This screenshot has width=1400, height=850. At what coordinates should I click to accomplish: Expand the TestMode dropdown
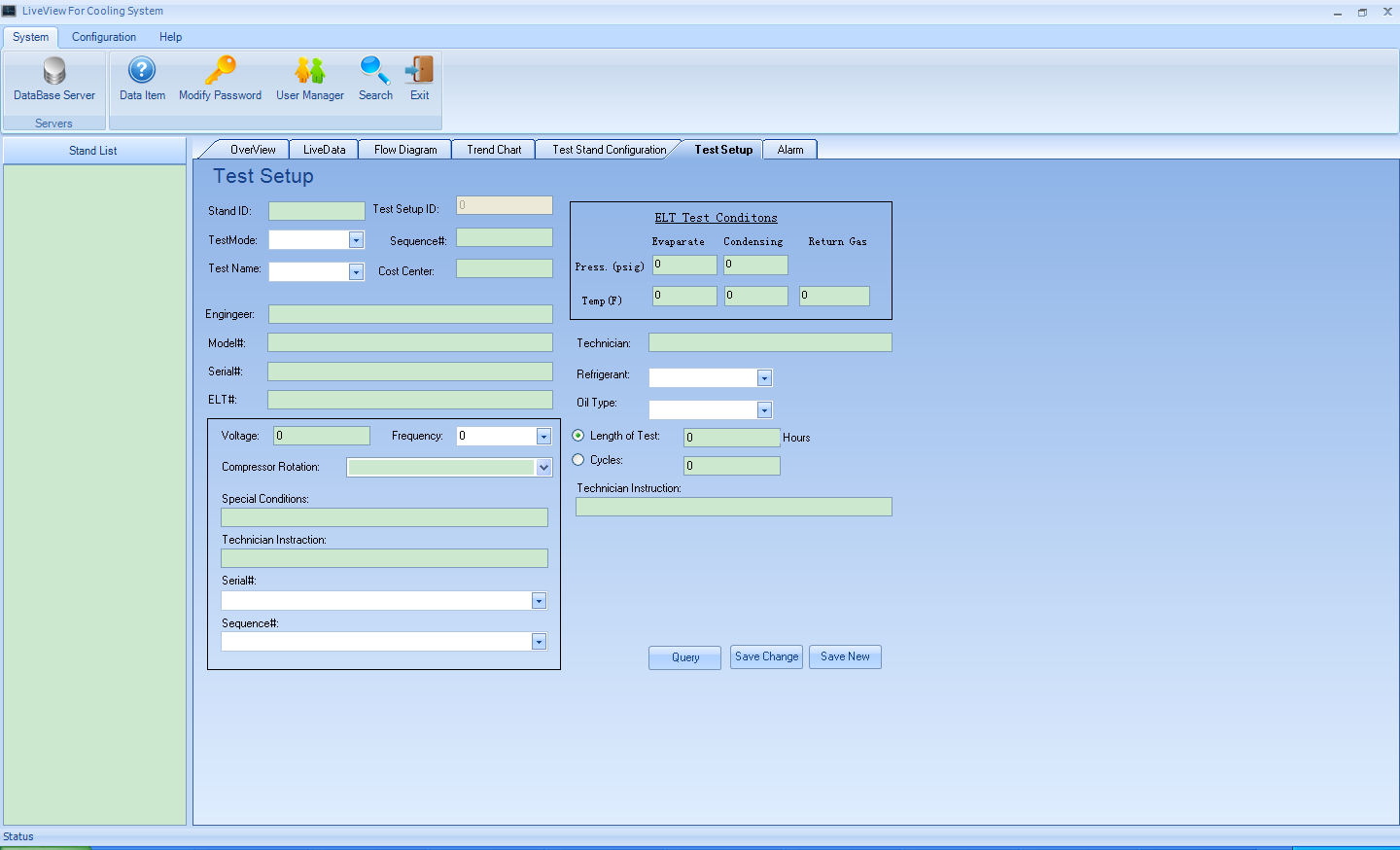click(x=356, y=240)
